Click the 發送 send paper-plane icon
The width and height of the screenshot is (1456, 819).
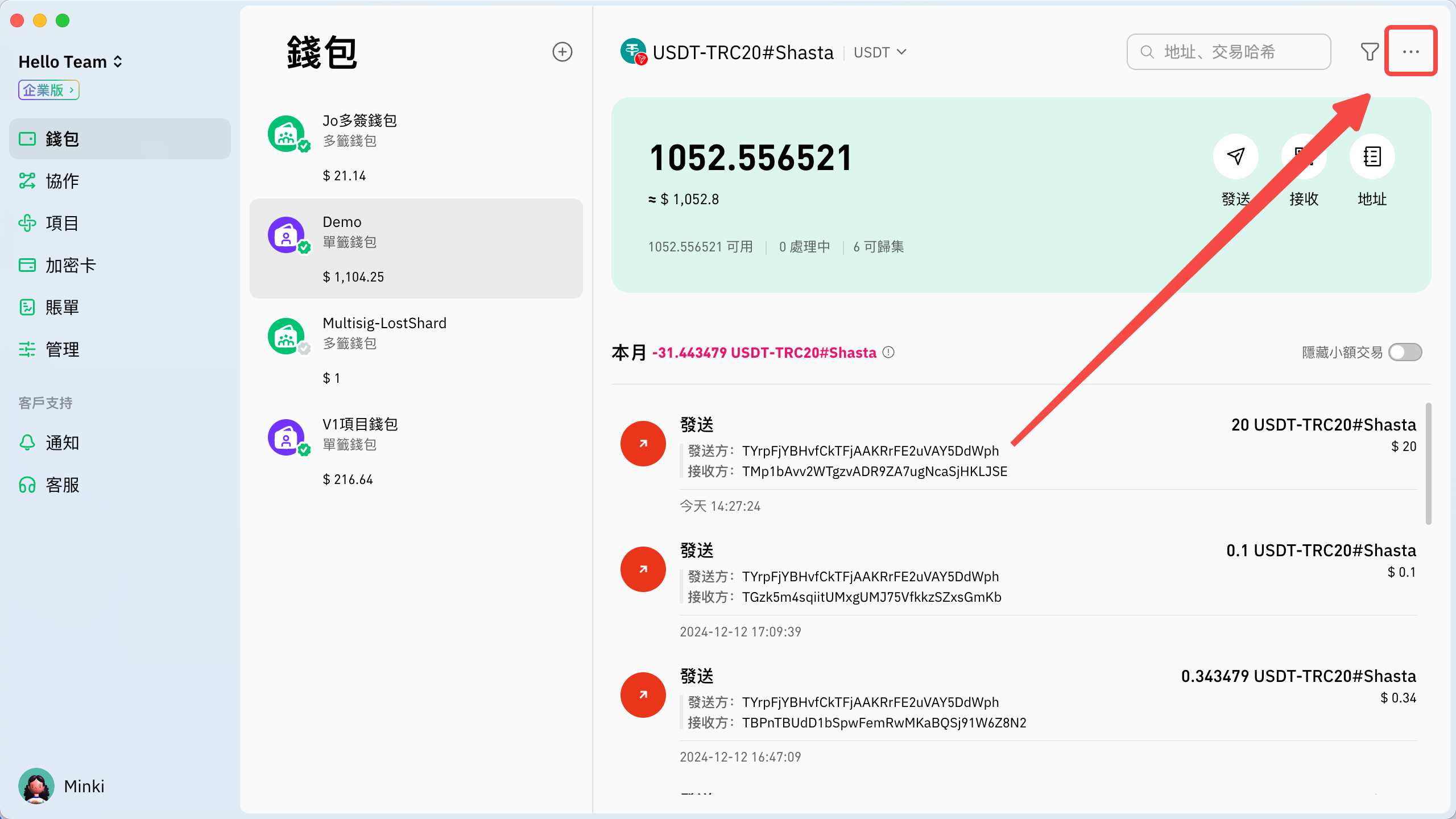pyautogui.click(x=1235, y=156)
